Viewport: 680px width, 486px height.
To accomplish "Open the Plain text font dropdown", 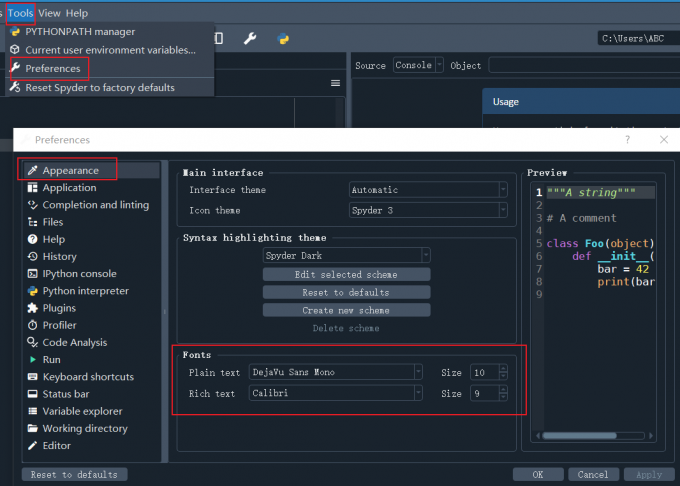I will point(335,372).
